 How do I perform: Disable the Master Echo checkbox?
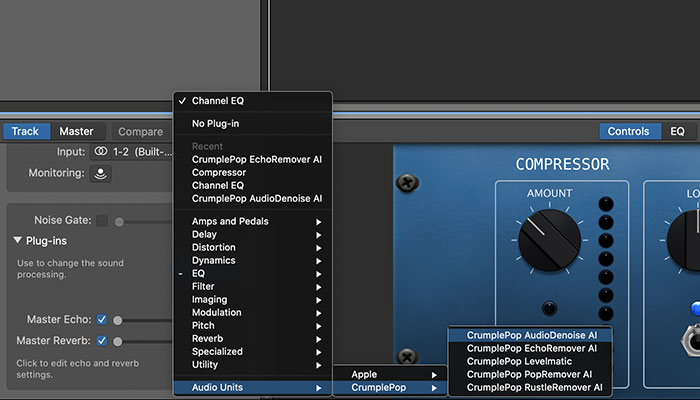tap(102, 320)
